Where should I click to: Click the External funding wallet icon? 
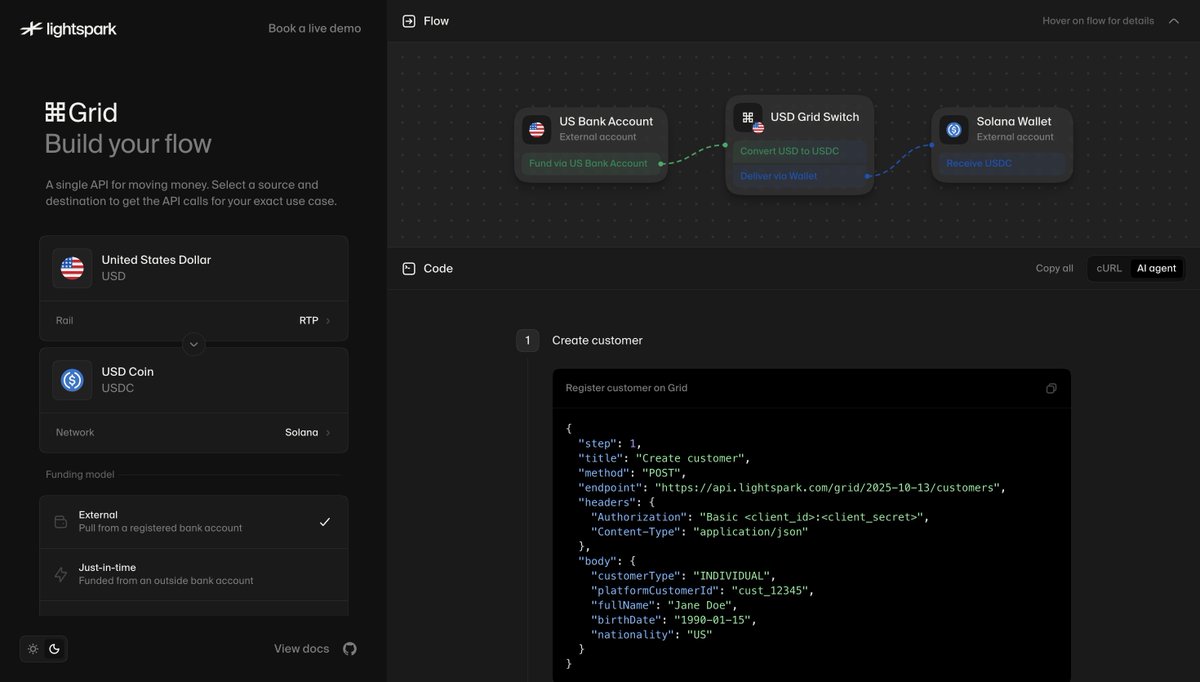pos(60,522)
